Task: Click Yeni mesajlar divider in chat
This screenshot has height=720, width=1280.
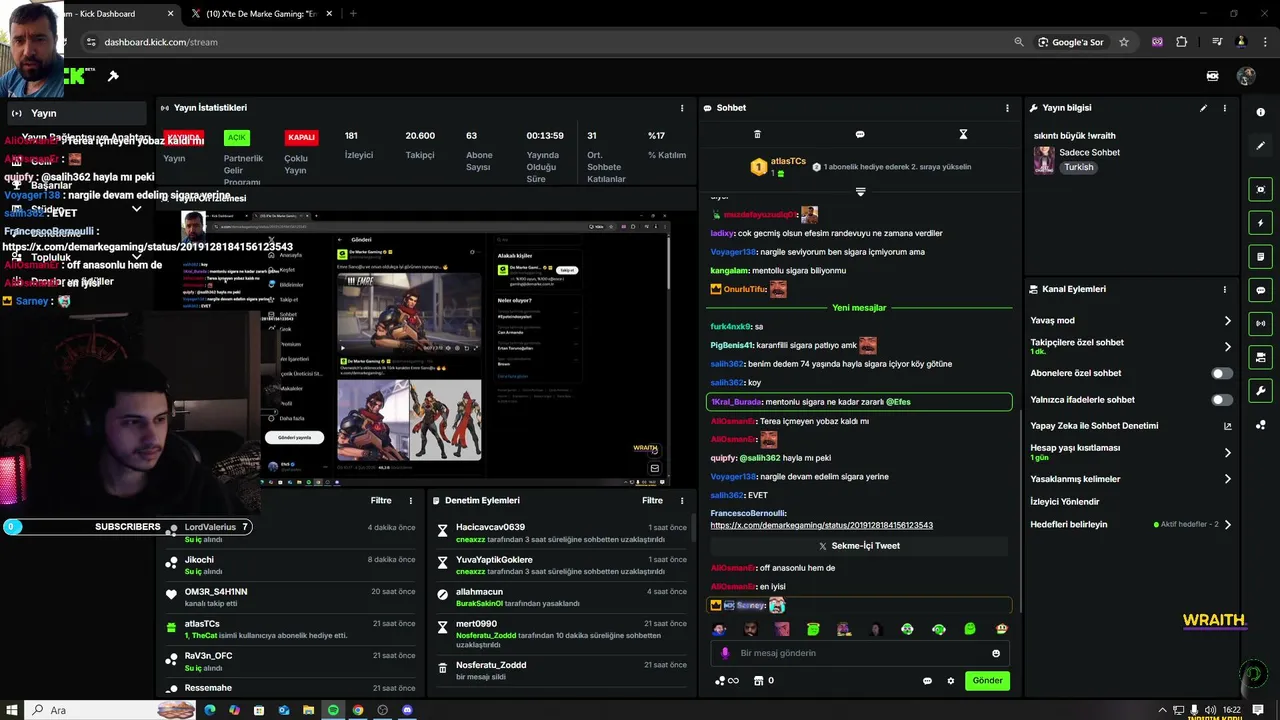Action: tap(859, 308)
